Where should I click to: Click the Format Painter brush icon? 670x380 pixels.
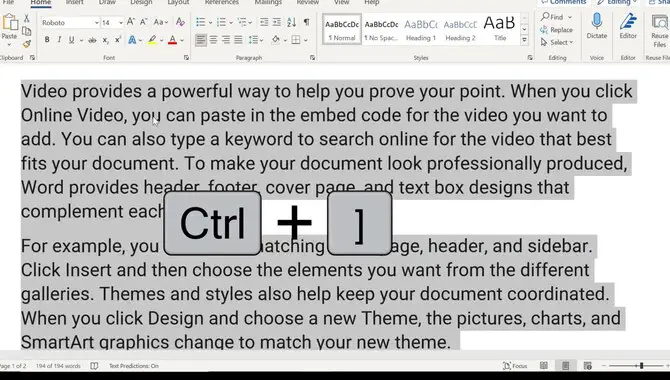tap(27, 44)
